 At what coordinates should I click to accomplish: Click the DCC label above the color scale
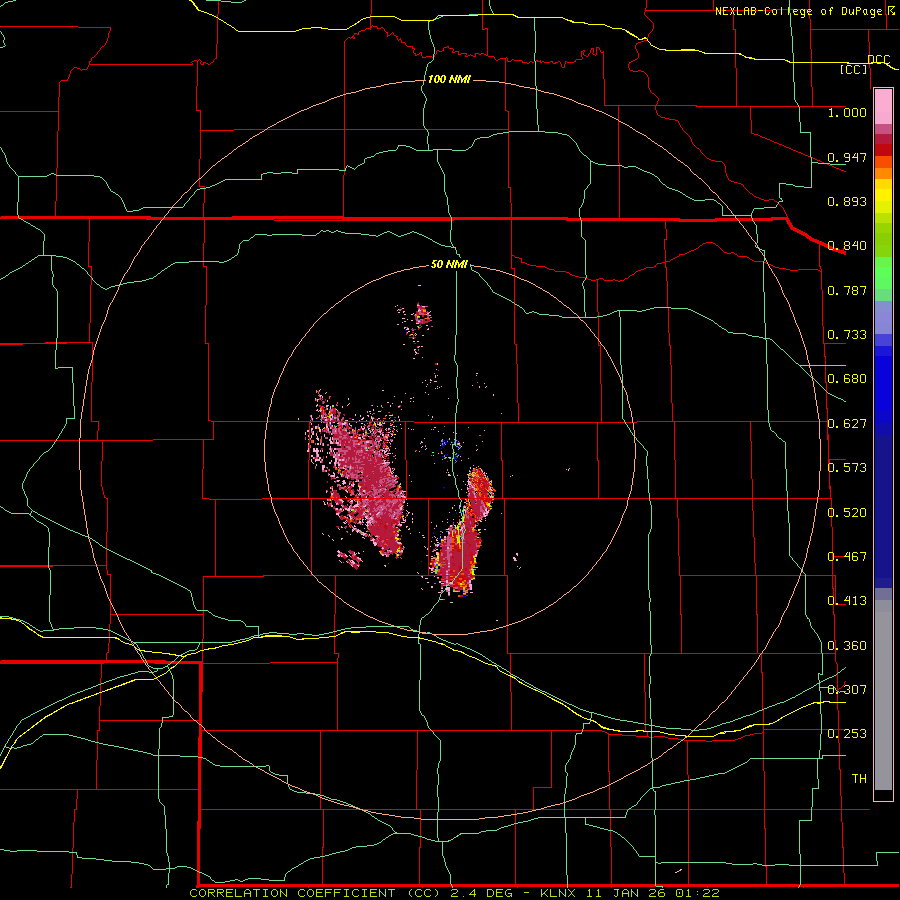click(x=878, y=59)
